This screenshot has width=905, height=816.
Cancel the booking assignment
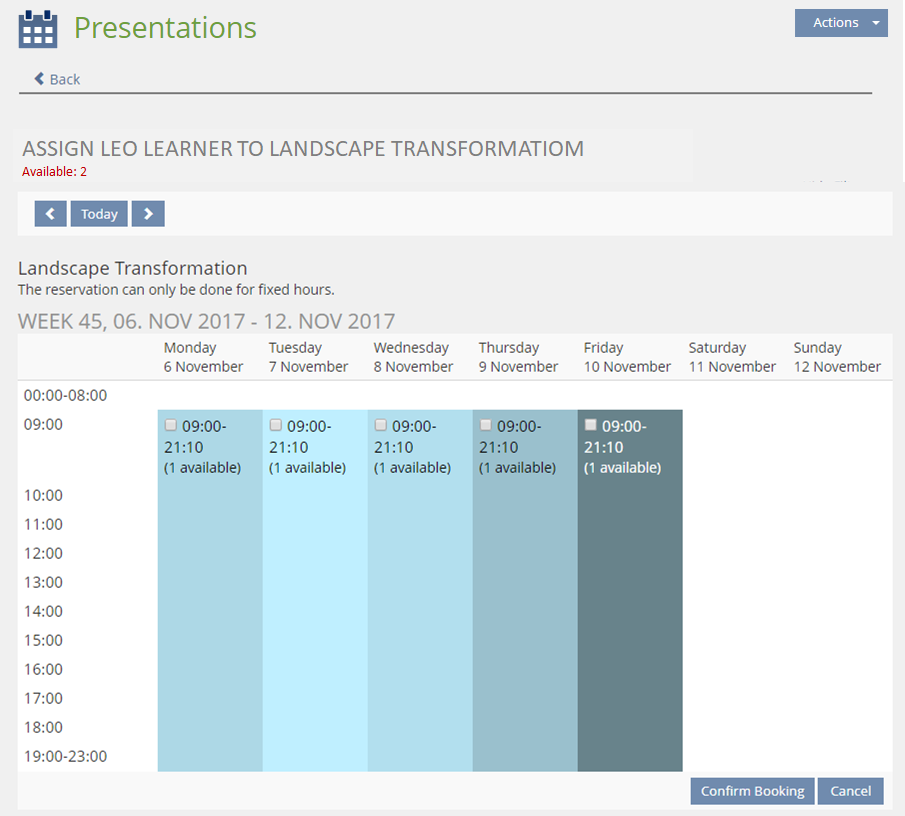click(x=850, y=791)
